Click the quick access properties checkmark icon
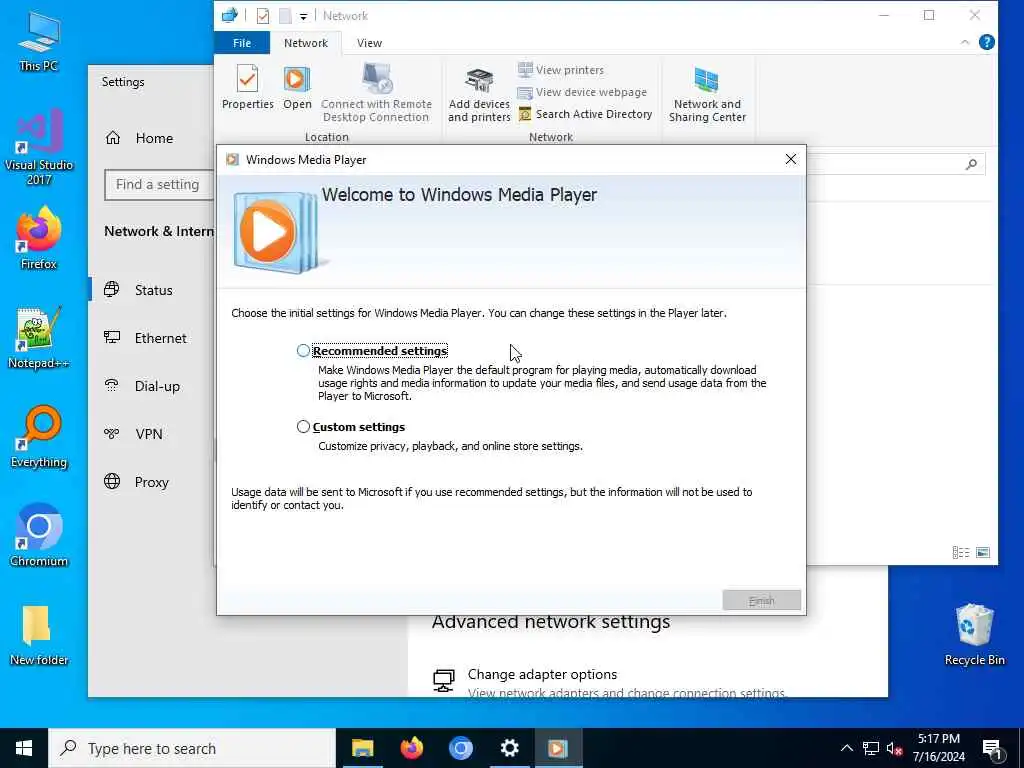This screenshot has width=1024, height=768. (263, 16)
